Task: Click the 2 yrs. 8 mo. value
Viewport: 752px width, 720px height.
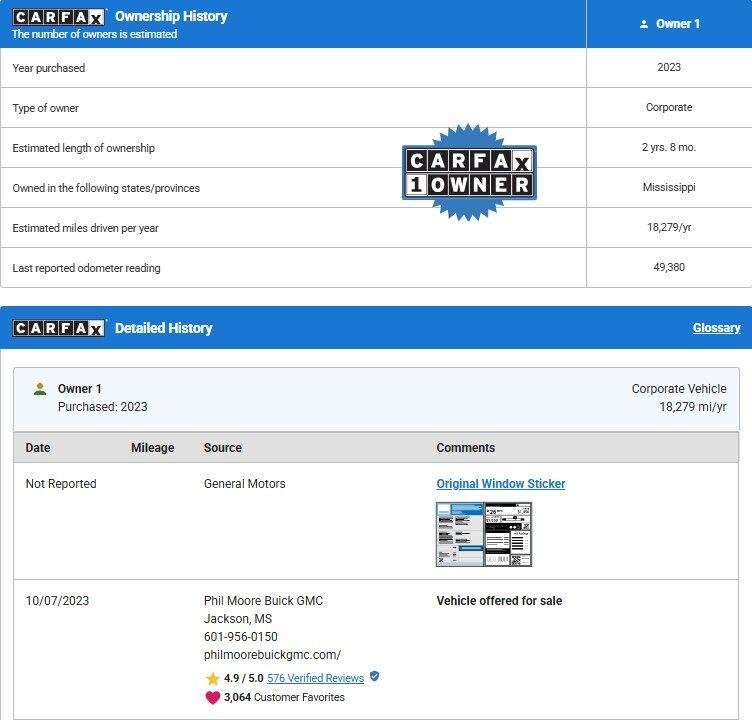Action: point(669,147)
